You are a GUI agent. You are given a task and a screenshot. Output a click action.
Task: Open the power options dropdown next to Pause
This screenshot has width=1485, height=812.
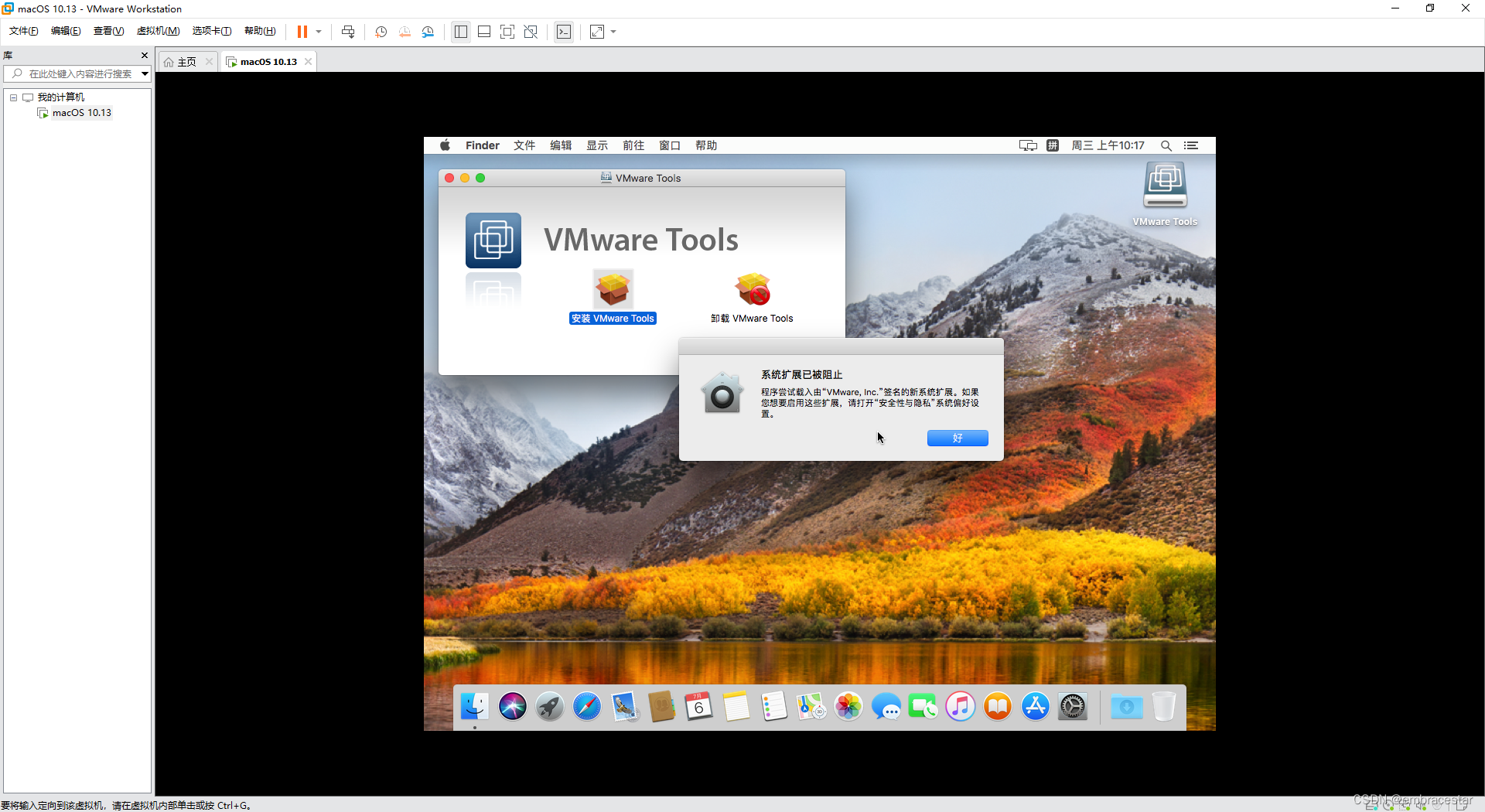(319, 32)
